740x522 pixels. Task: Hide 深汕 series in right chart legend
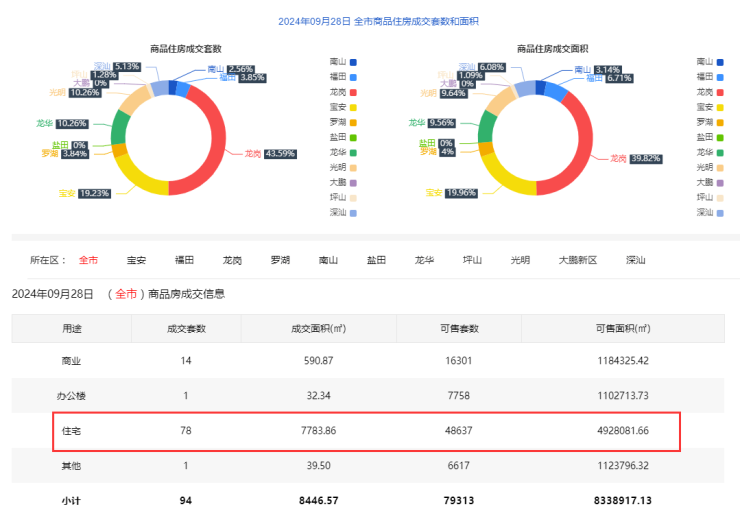pyautogui.click(x=710, y=212)
